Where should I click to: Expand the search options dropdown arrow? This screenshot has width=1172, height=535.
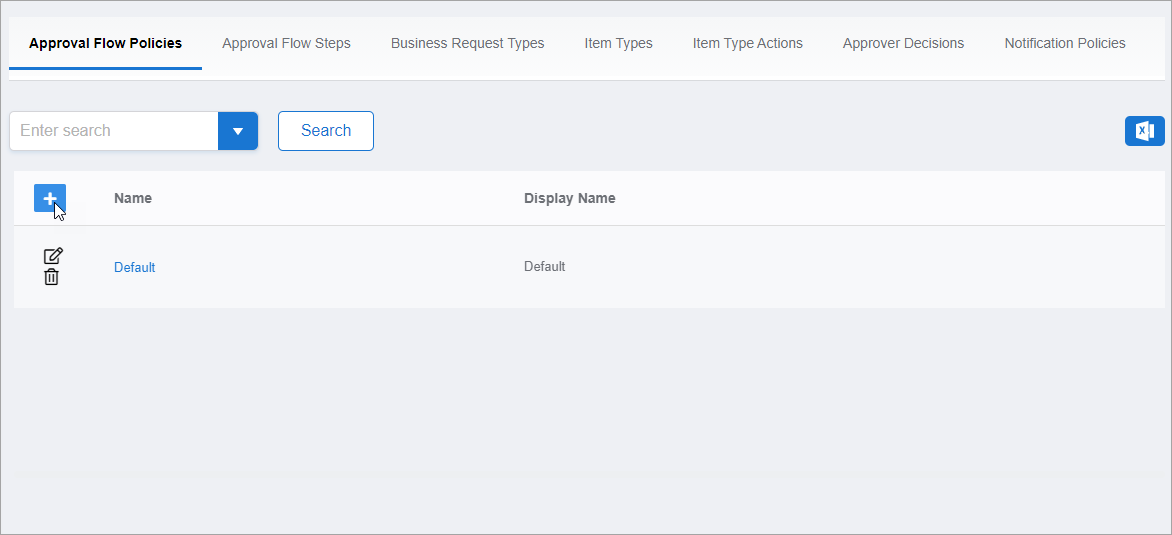point(238,131)
